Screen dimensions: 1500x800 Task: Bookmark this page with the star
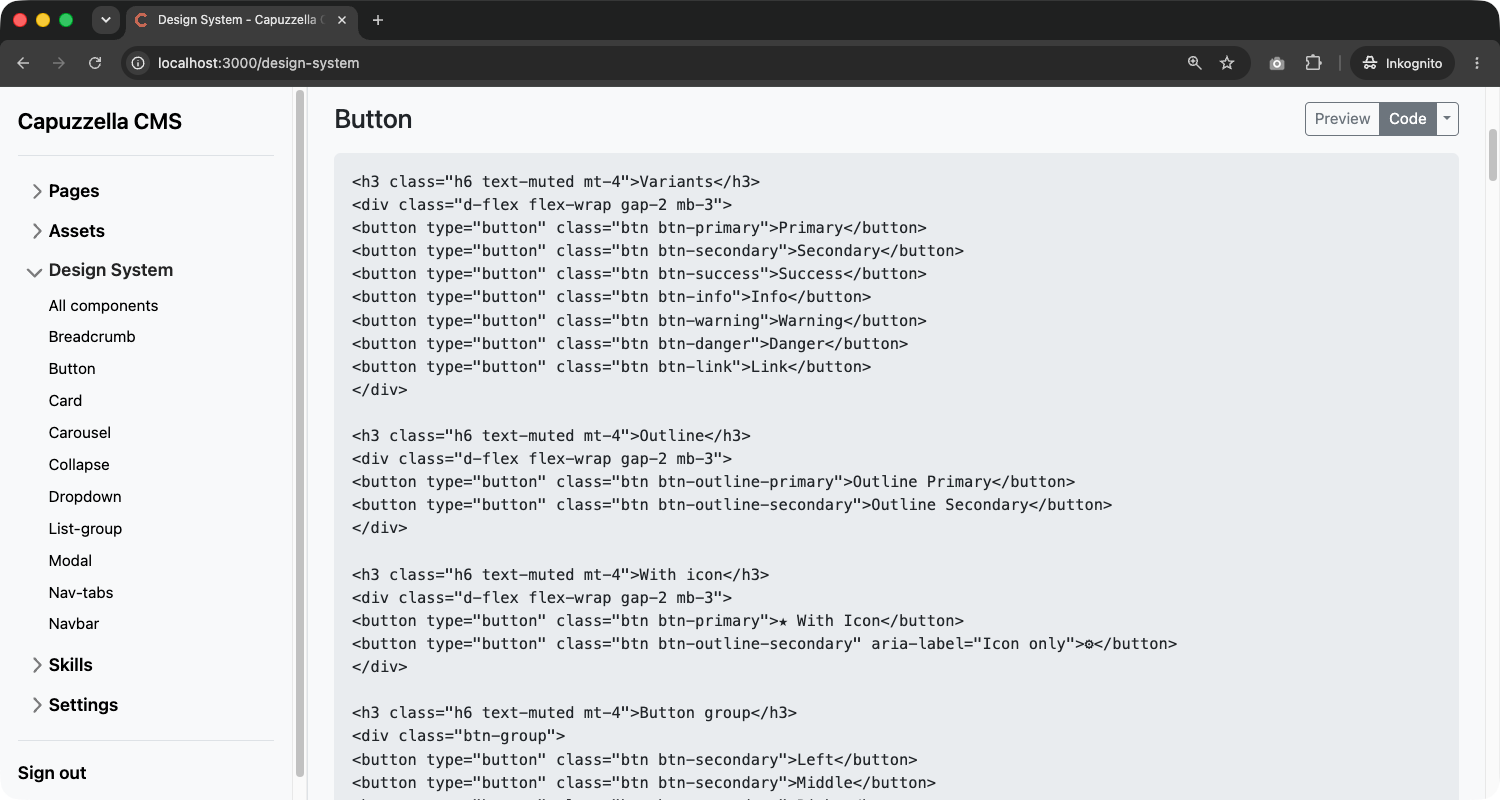click(1227, 63)
